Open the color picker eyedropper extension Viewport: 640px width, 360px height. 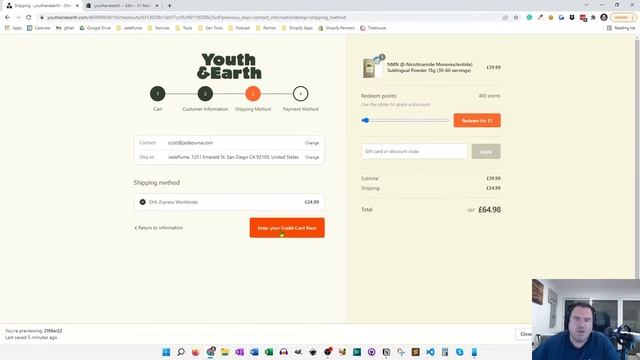click(x=540, y=18)
